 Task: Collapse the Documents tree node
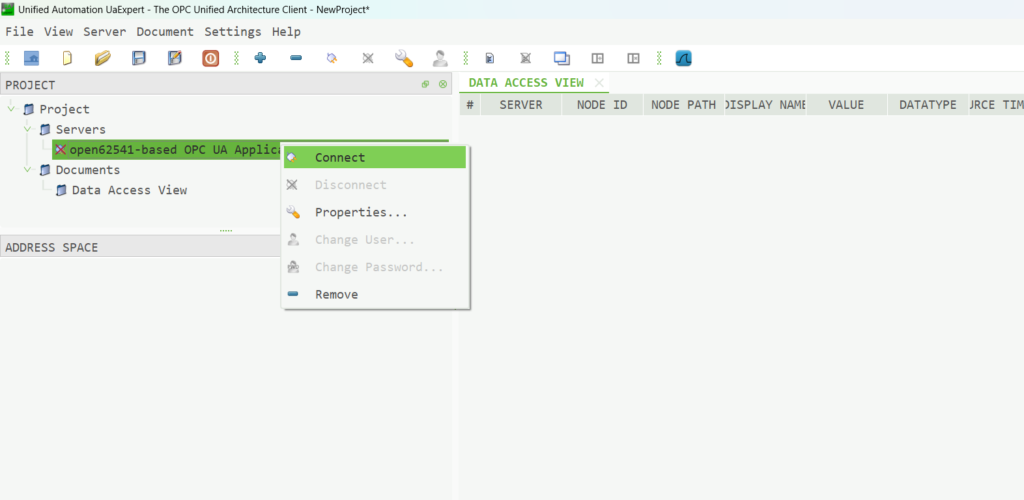coord(27,169)
